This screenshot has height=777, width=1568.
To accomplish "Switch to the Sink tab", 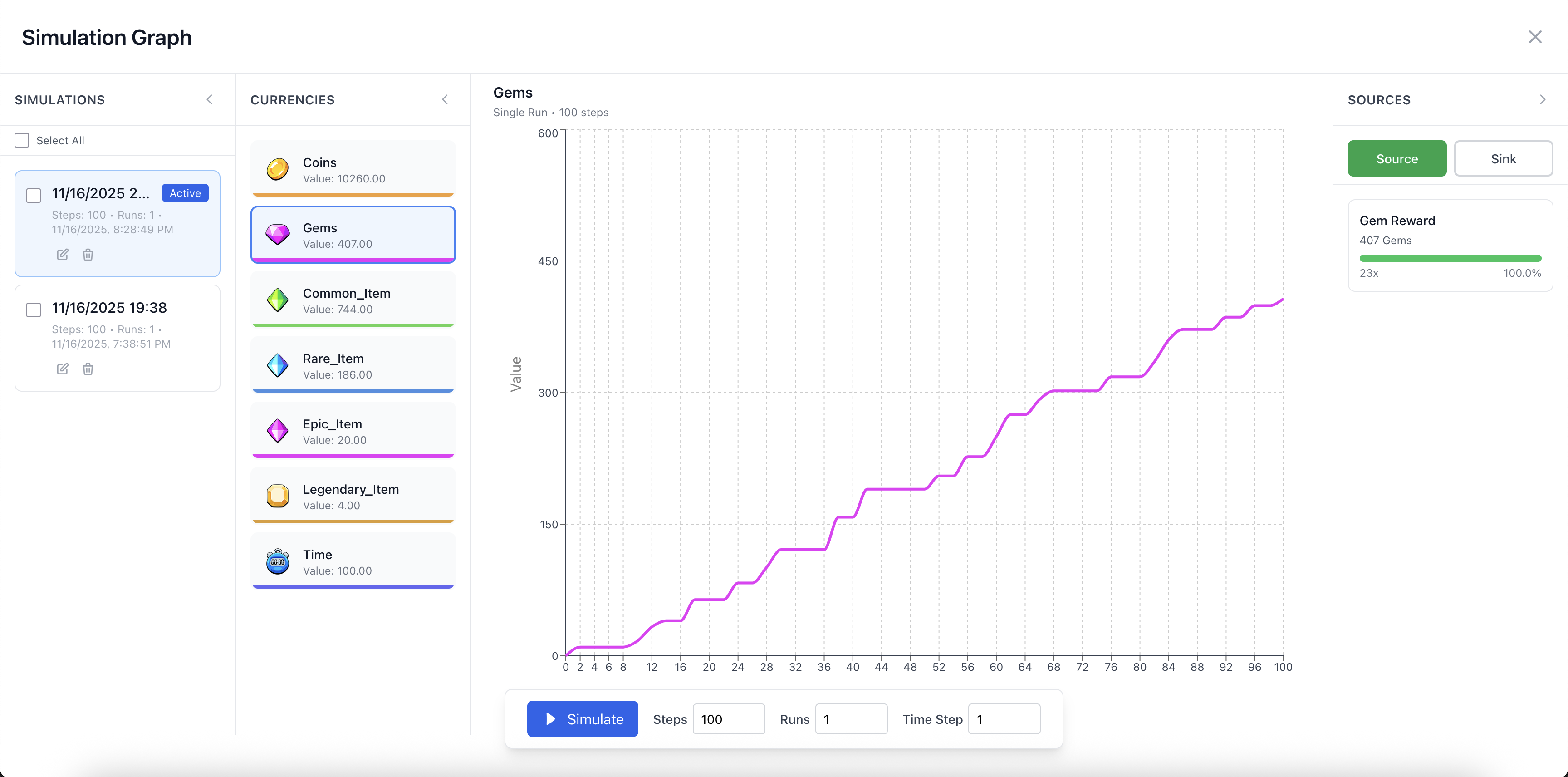I will coord(1503,159).
